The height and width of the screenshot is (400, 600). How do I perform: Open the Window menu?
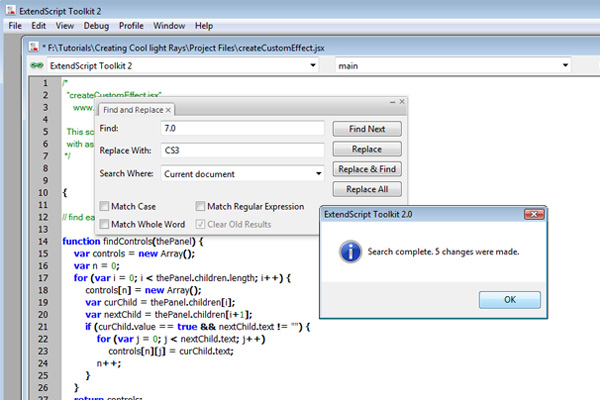point(169,26)
